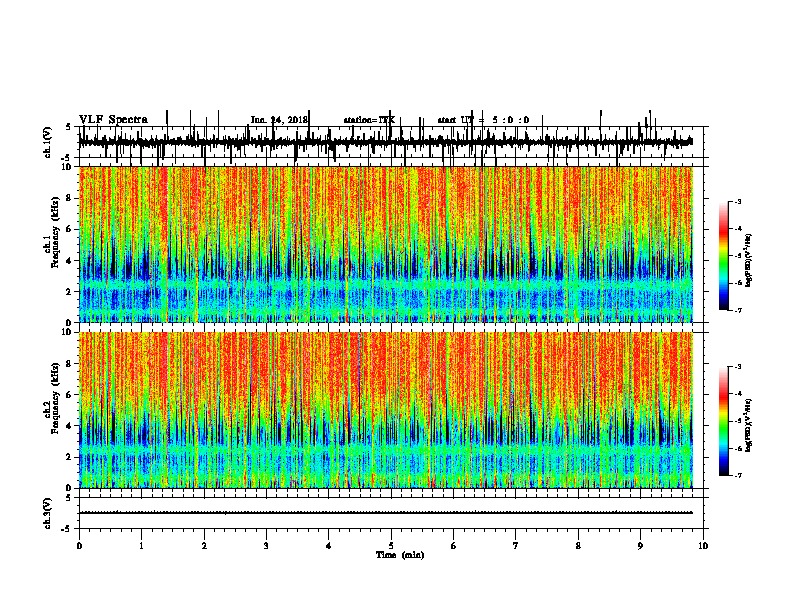Click the ch.2 color bar log(PSD) label
Screen dimensions: 792x612
[748, 425]
